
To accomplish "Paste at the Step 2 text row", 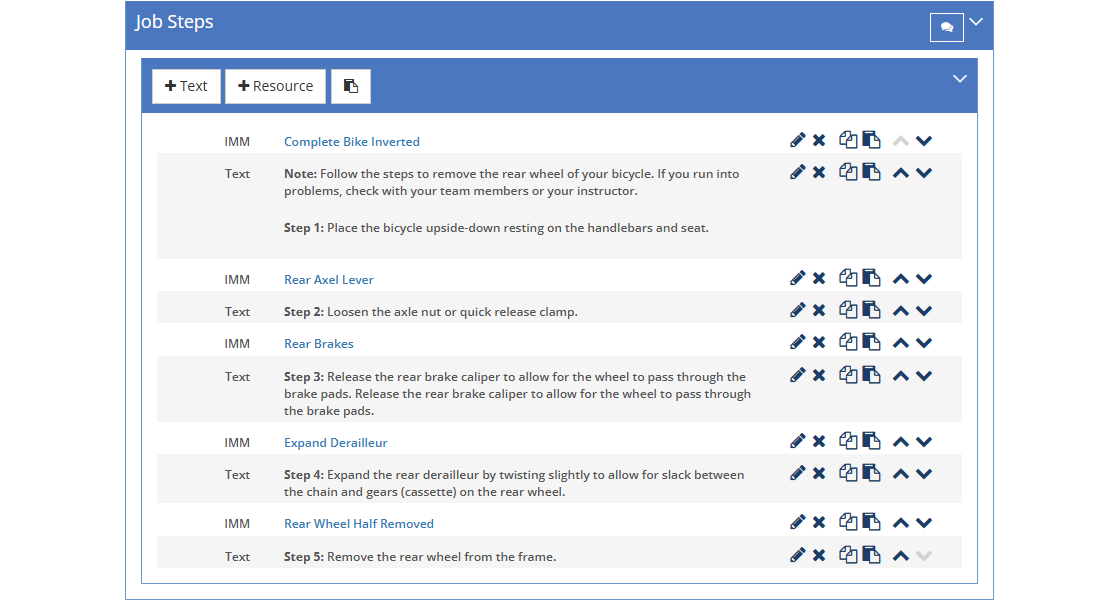I will tap(871, 310).
